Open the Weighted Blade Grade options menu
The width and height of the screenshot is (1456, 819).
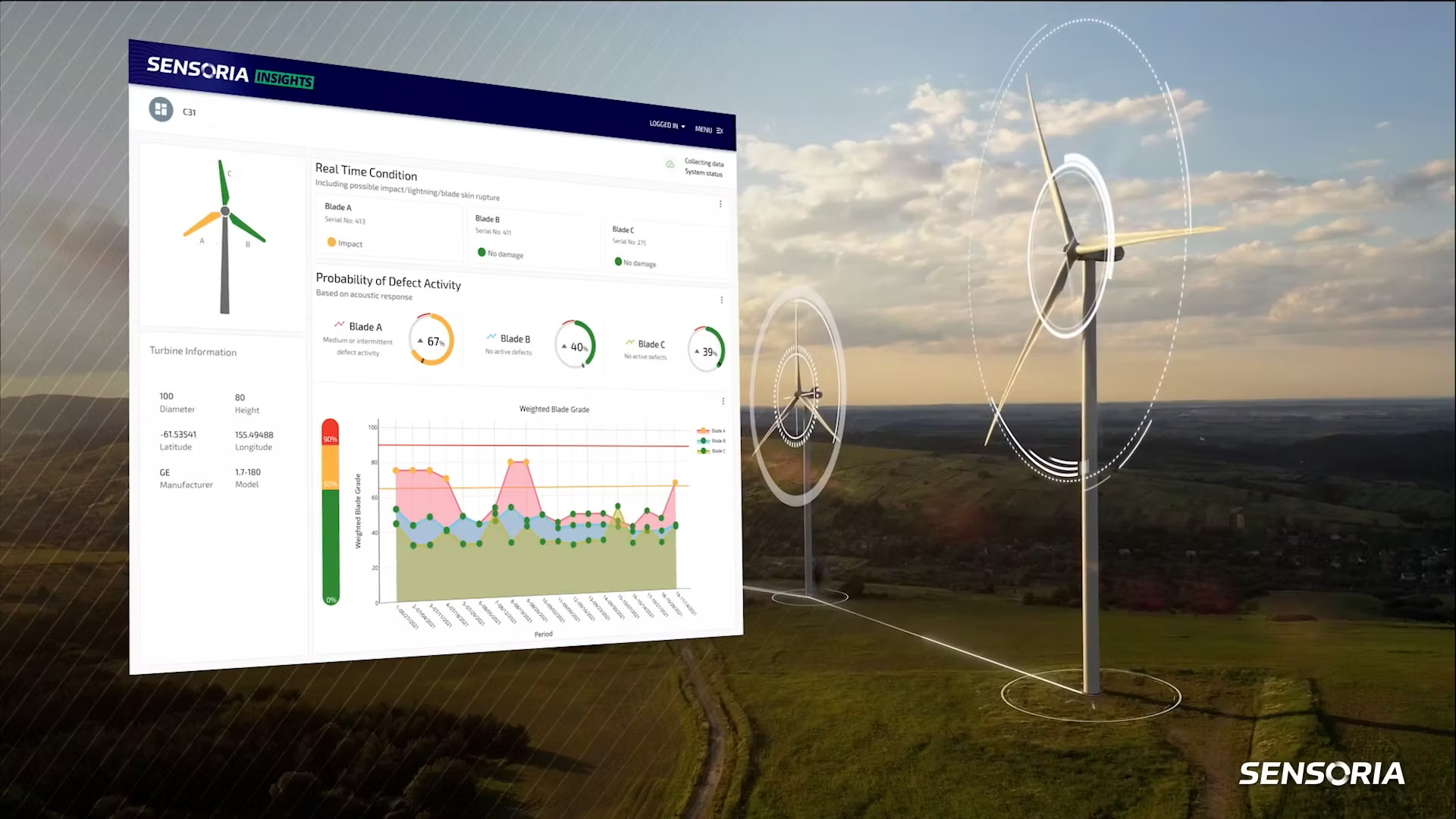pos(722,400)
